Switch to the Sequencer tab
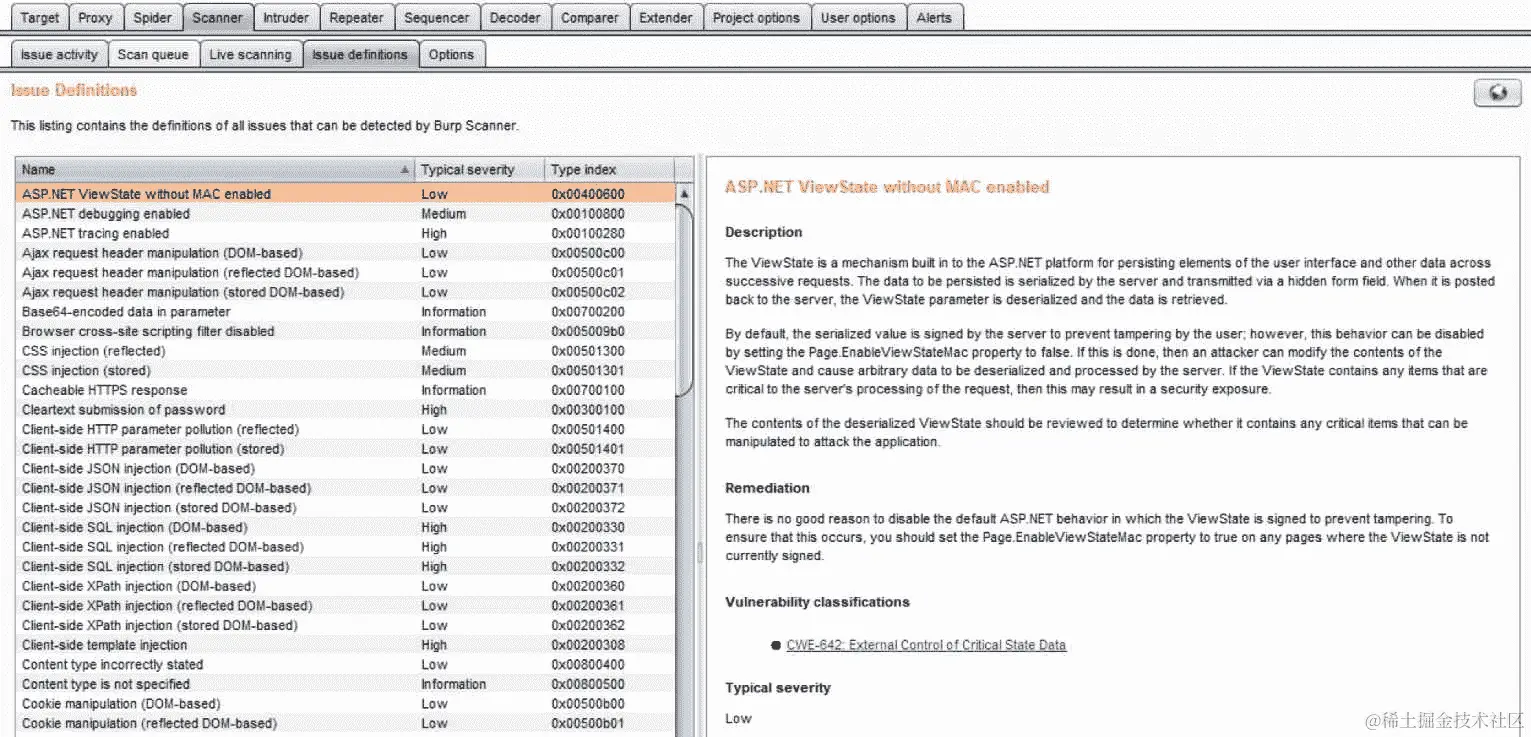Image resolution: width=1531 pixels, height=737 pixels. point(437,17)
